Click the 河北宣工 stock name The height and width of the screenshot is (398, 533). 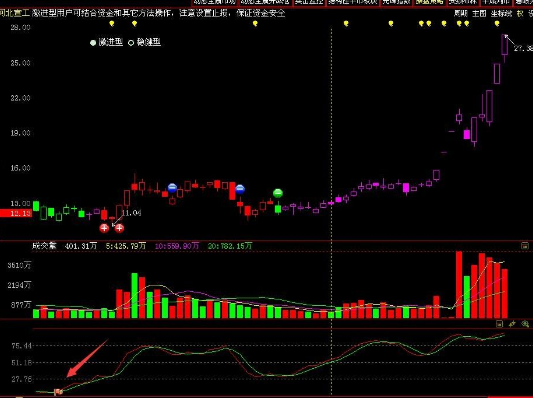click(15, 14)
